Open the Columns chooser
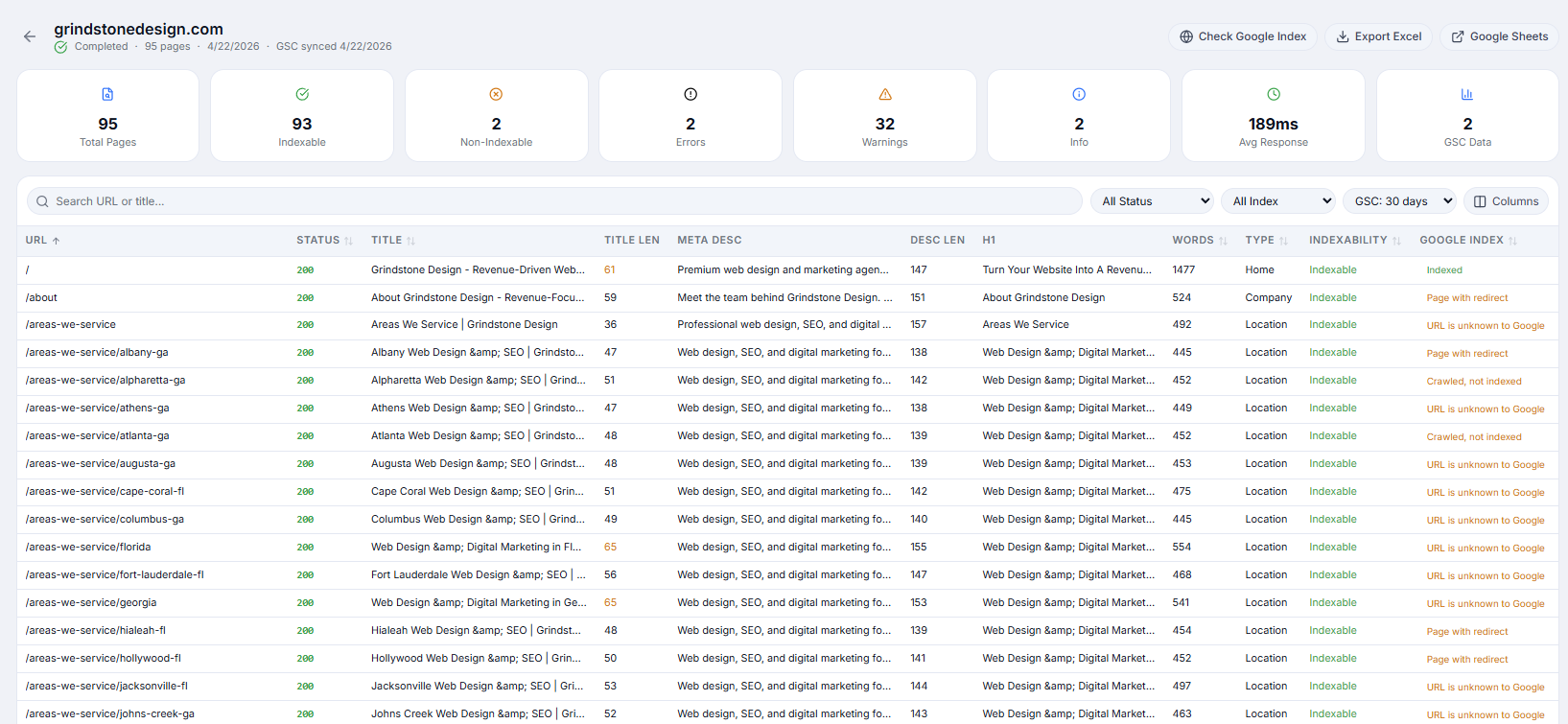Screen dimensions: 1568x724 [1506, 201]
